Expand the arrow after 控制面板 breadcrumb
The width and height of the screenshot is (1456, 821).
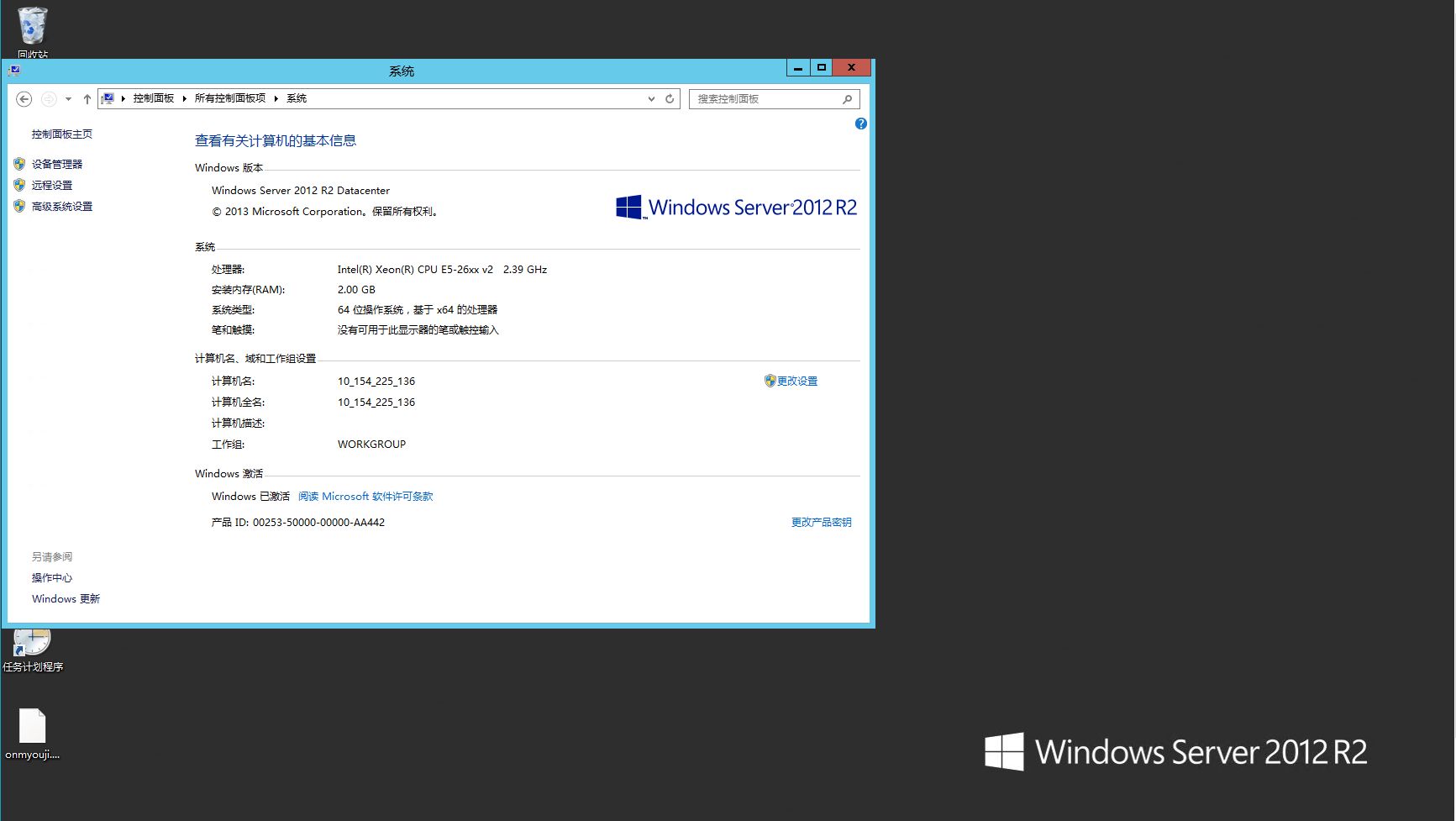click(x=185, y=98)
